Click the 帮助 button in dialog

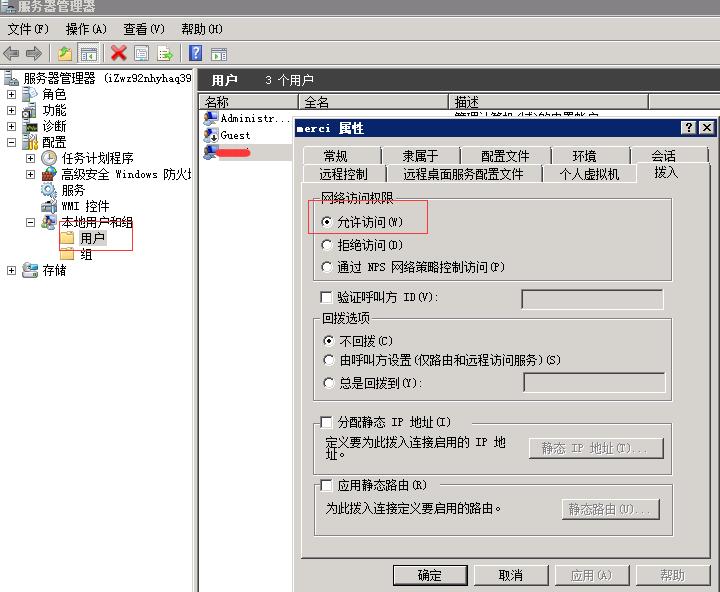(x=673, y=575)
